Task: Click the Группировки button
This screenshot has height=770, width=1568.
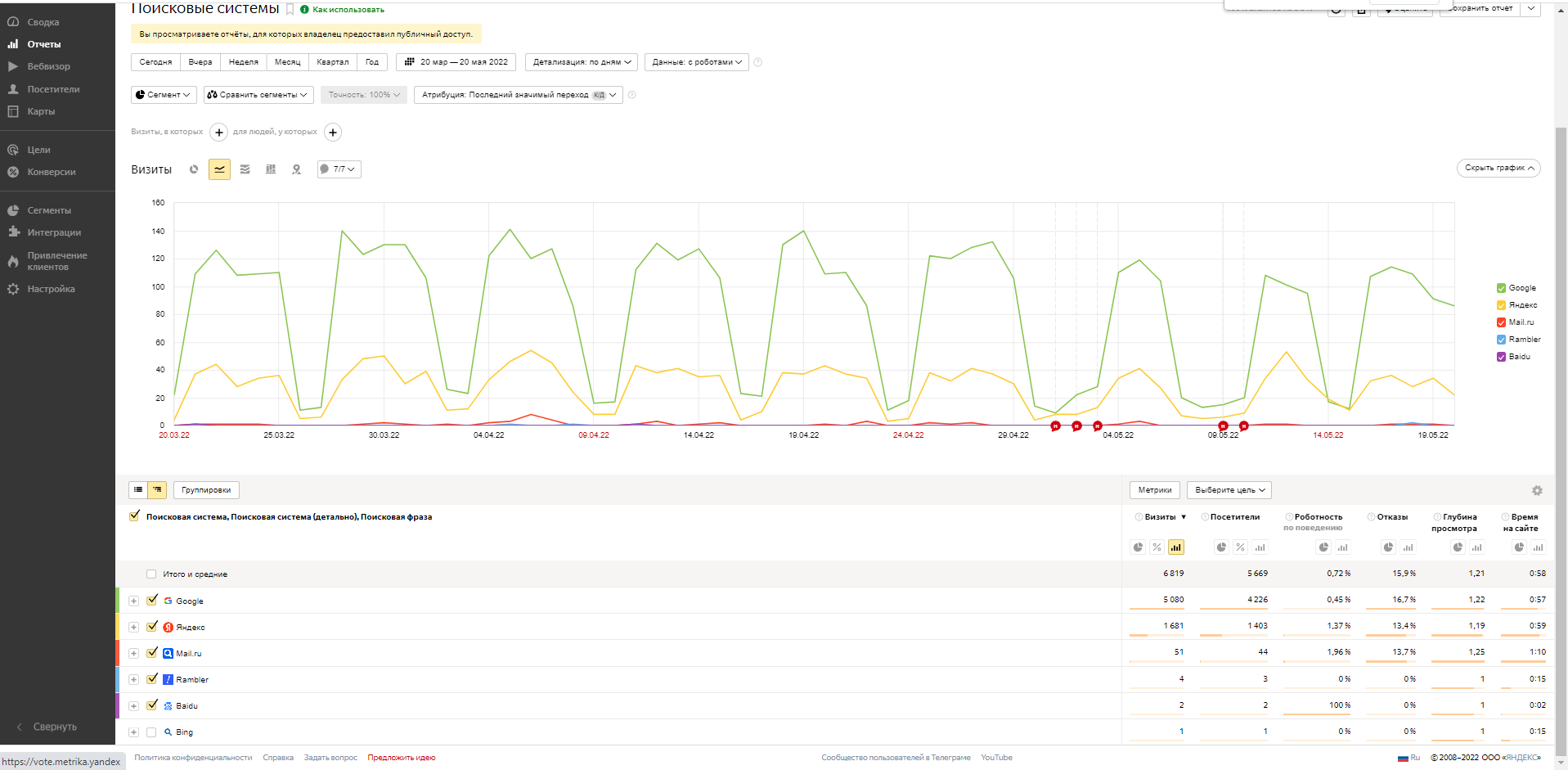Action: [206, 490]
